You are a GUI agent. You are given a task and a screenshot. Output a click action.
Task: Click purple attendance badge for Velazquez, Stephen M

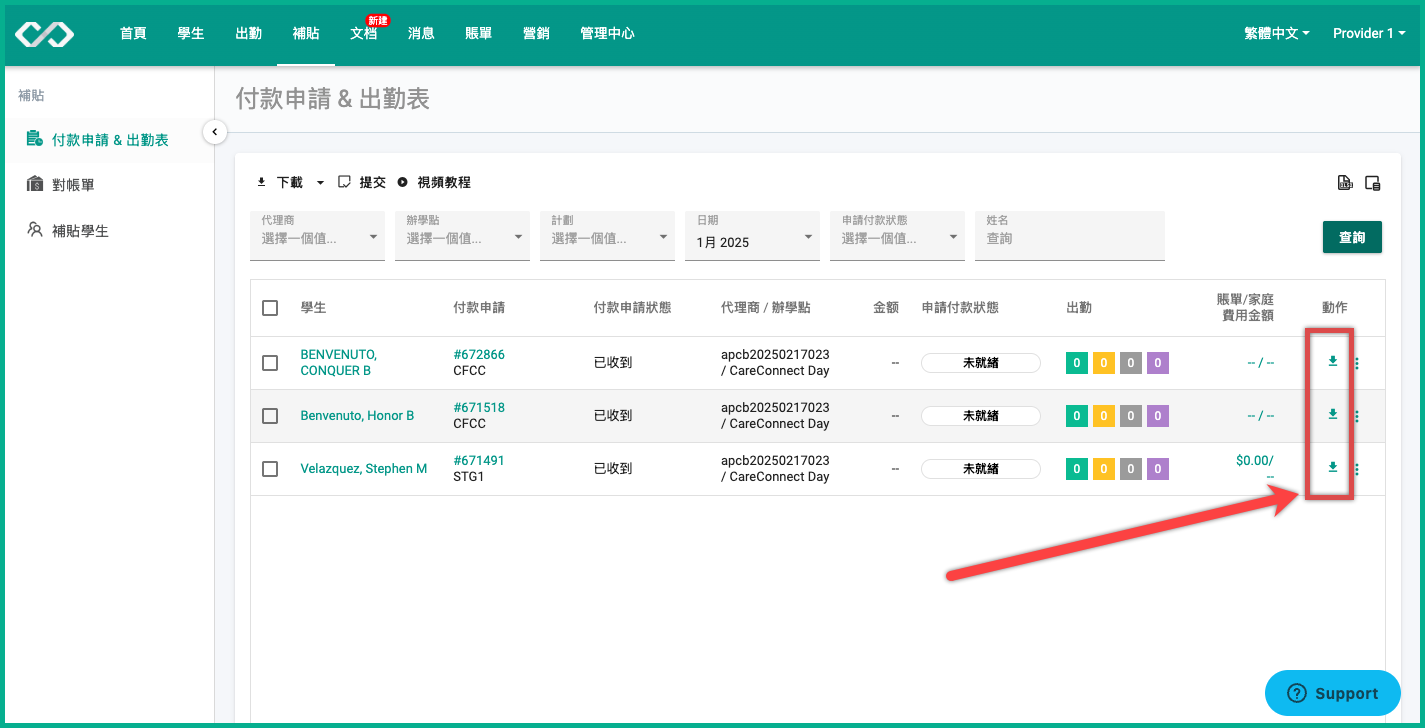pyautogui.click(x=1158, y=469)
